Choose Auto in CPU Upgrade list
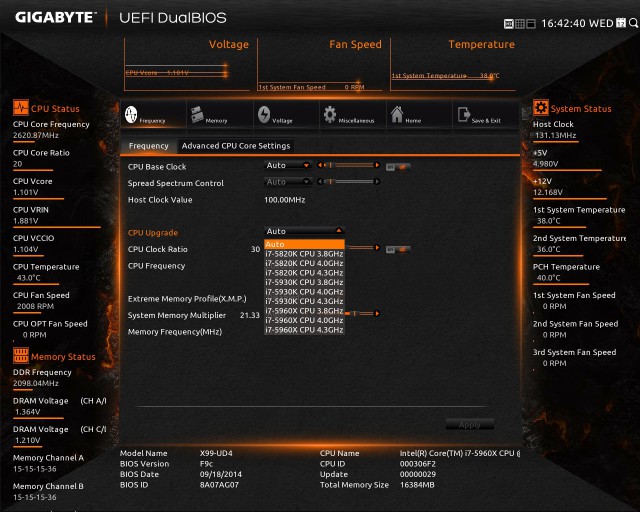The image size is (640, 512). tap(304, 244)
